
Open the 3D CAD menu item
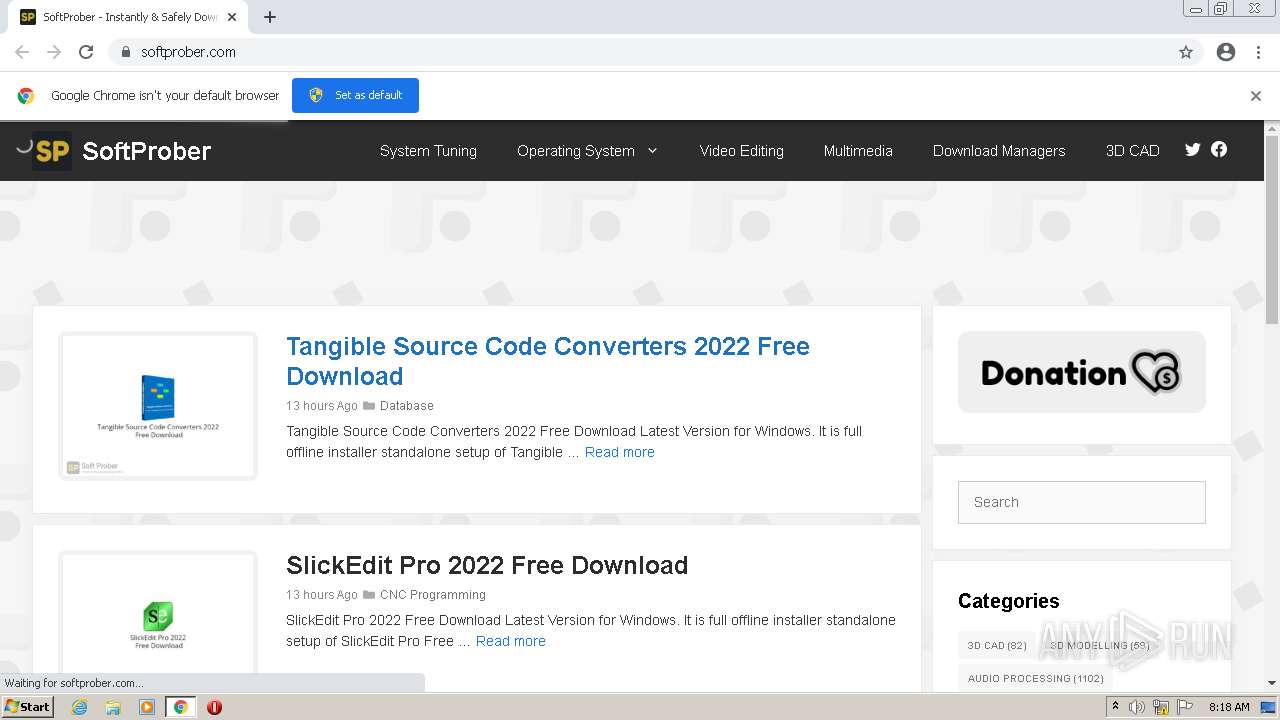point(1132,151)
